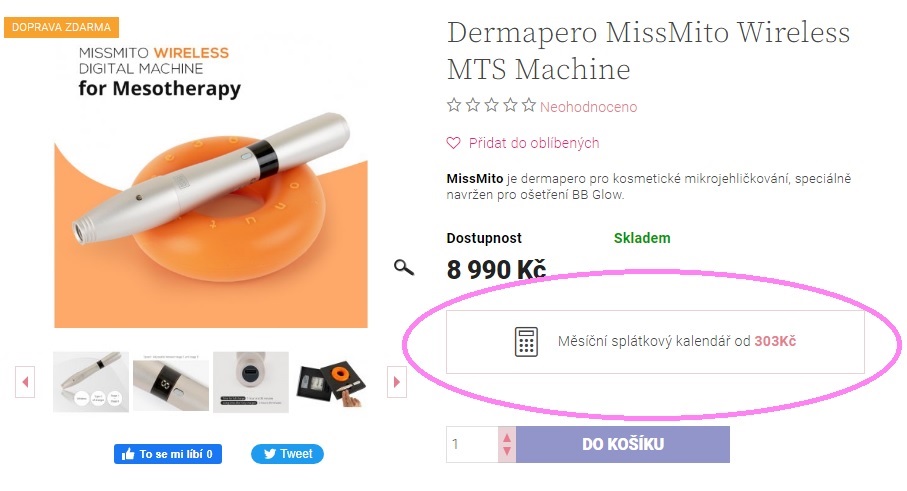Decrease quantity with the down arrow
The image size is (907, 491).
click(507, 451)
